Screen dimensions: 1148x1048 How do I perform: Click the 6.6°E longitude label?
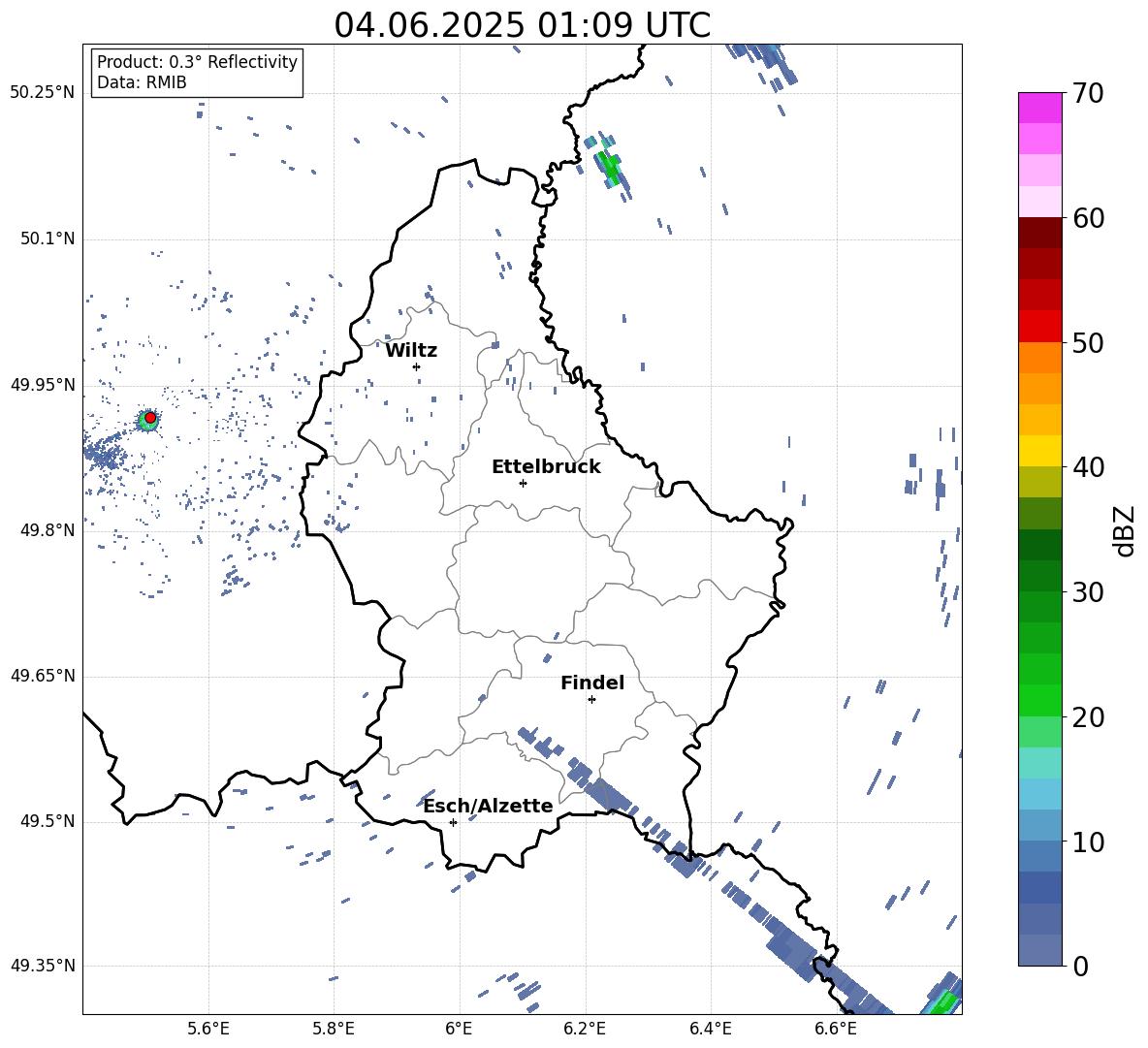click(x=836, y=1029)
